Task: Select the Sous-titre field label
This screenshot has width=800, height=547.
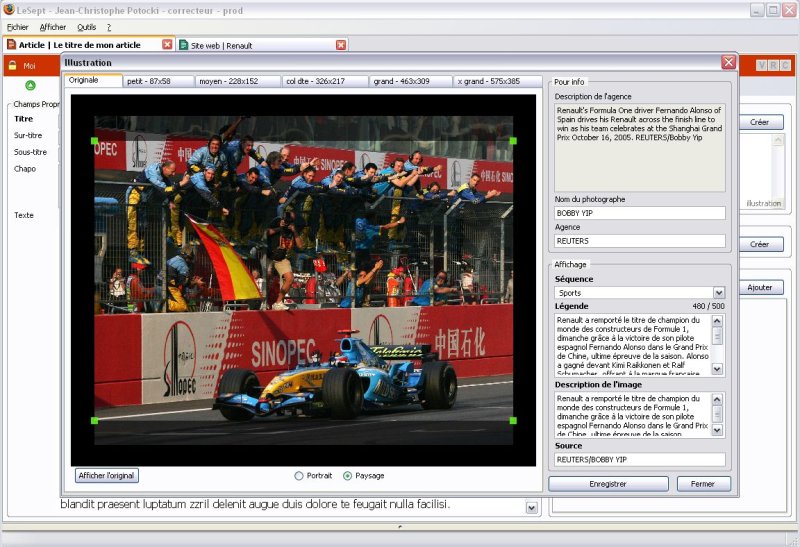Action: pyautogui.click(x=30, y=152)
